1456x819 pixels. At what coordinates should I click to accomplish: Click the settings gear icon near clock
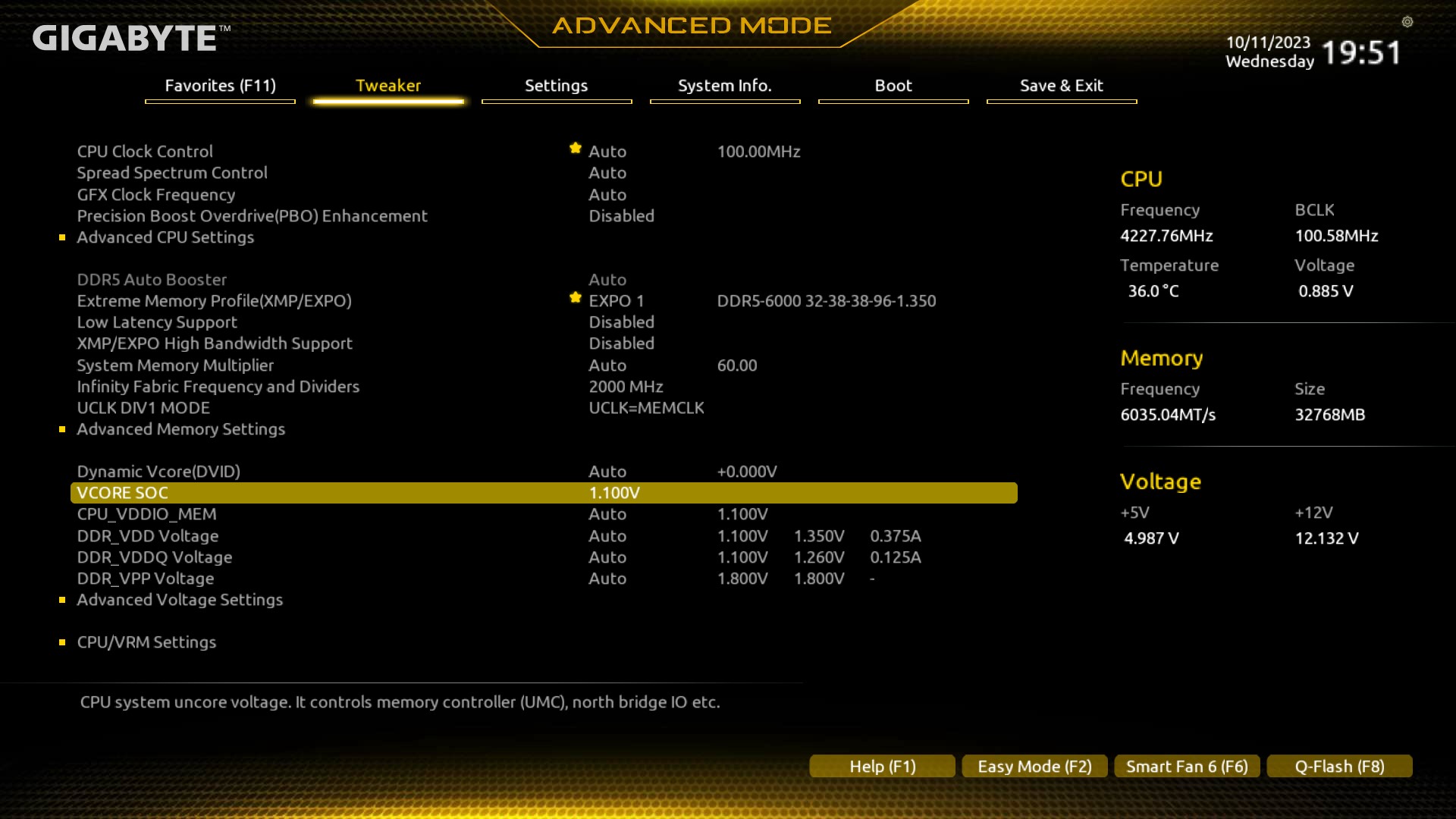tap(1407, 22)
